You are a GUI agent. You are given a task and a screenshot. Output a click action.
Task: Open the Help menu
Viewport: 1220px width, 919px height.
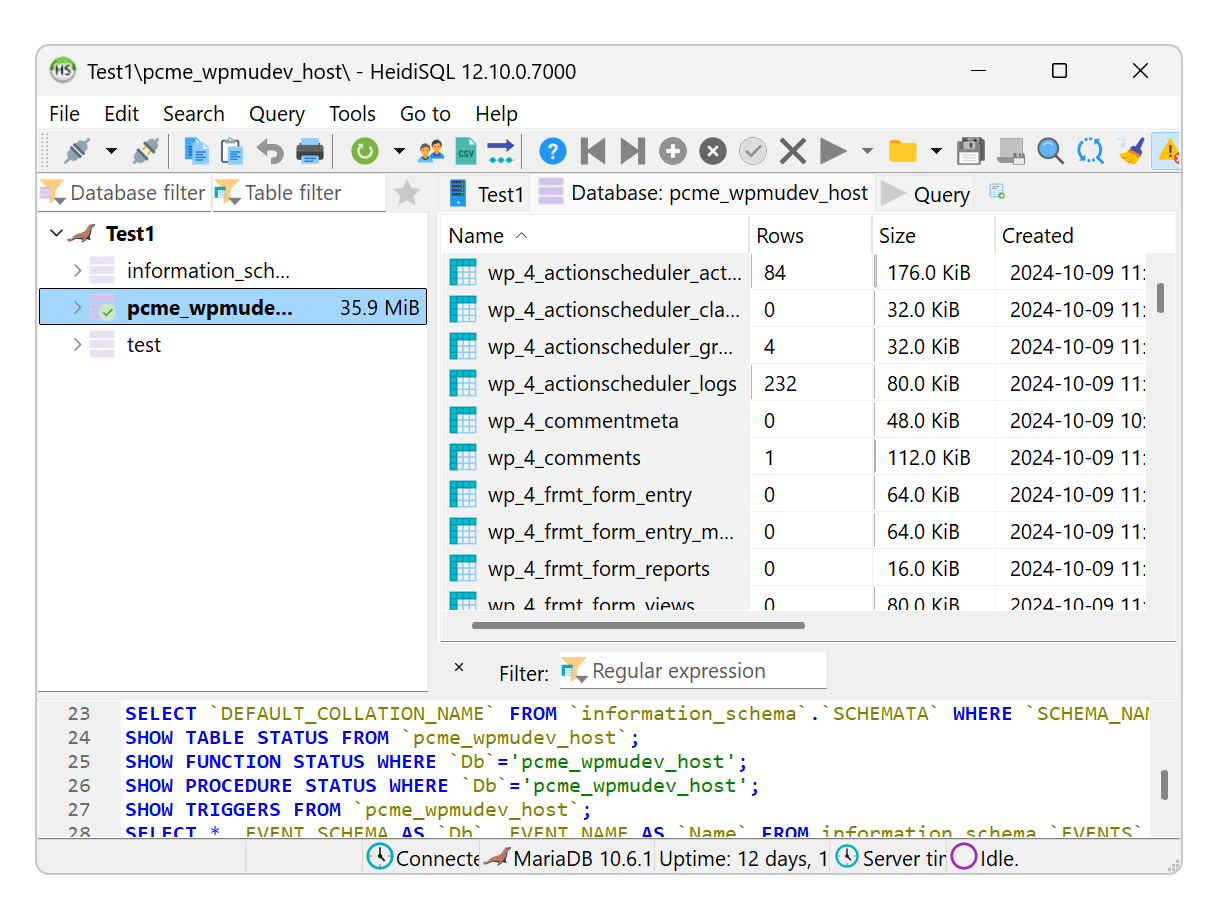click(497, 114)
